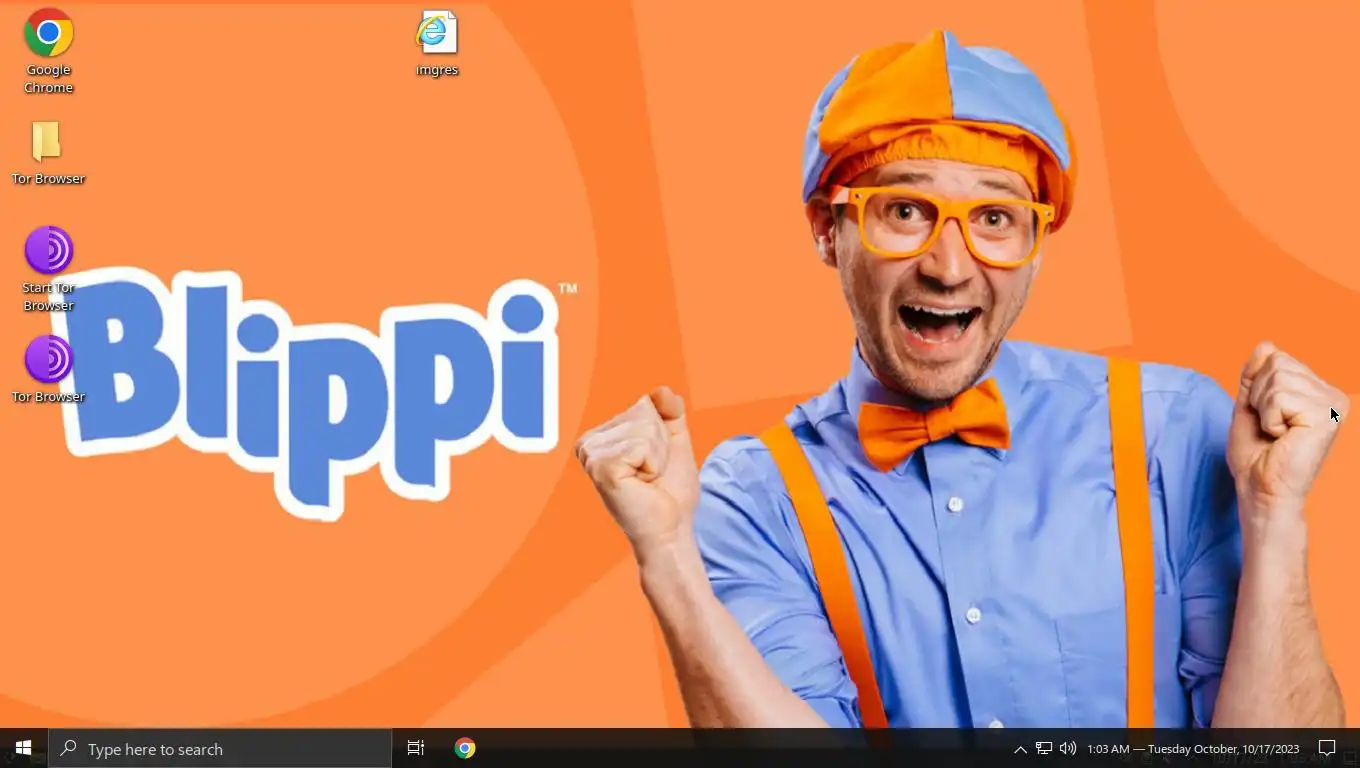Select the Google Chrome desktop shortcut
This screenshot has width=1360, height=768.
pyautogui.click(x=48, y=50)
